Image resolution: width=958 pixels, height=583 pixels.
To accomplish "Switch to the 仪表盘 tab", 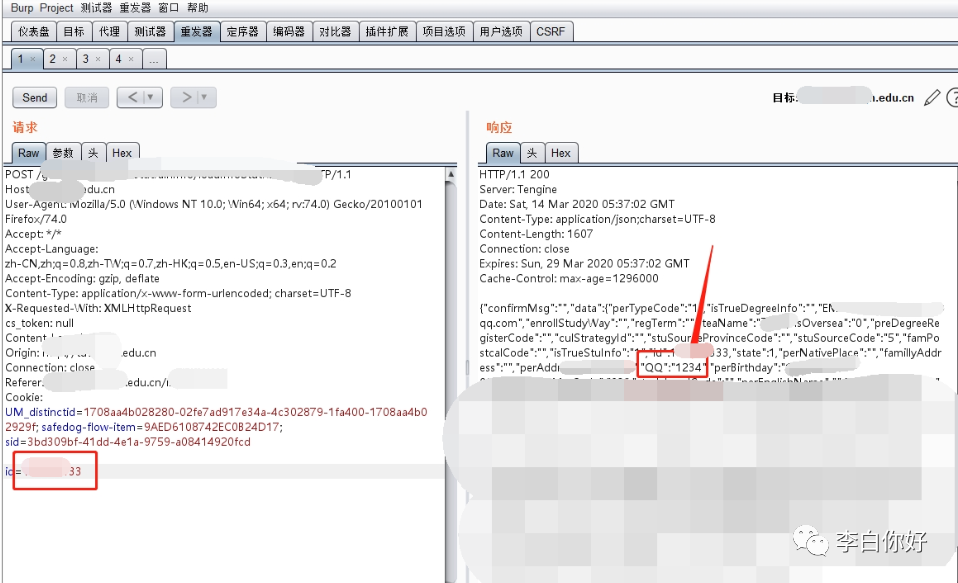I will click(x=34, y=31).
